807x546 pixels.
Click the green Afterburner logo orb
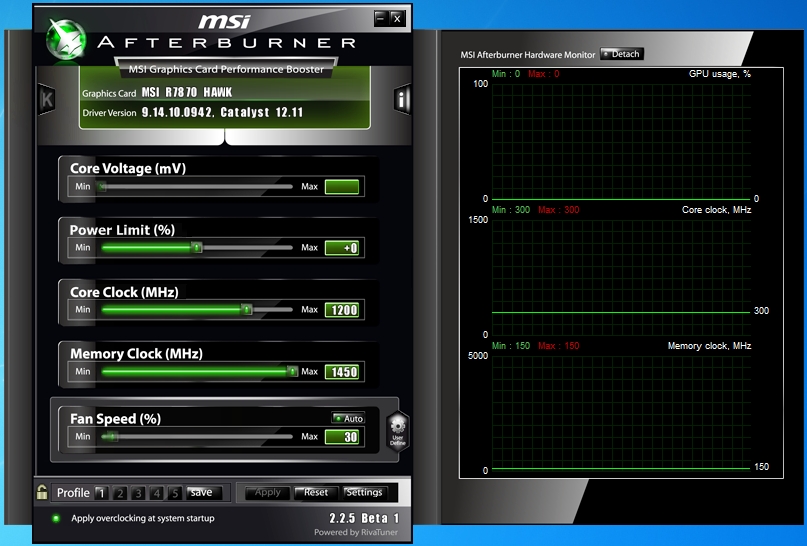[x=66, y=40]
